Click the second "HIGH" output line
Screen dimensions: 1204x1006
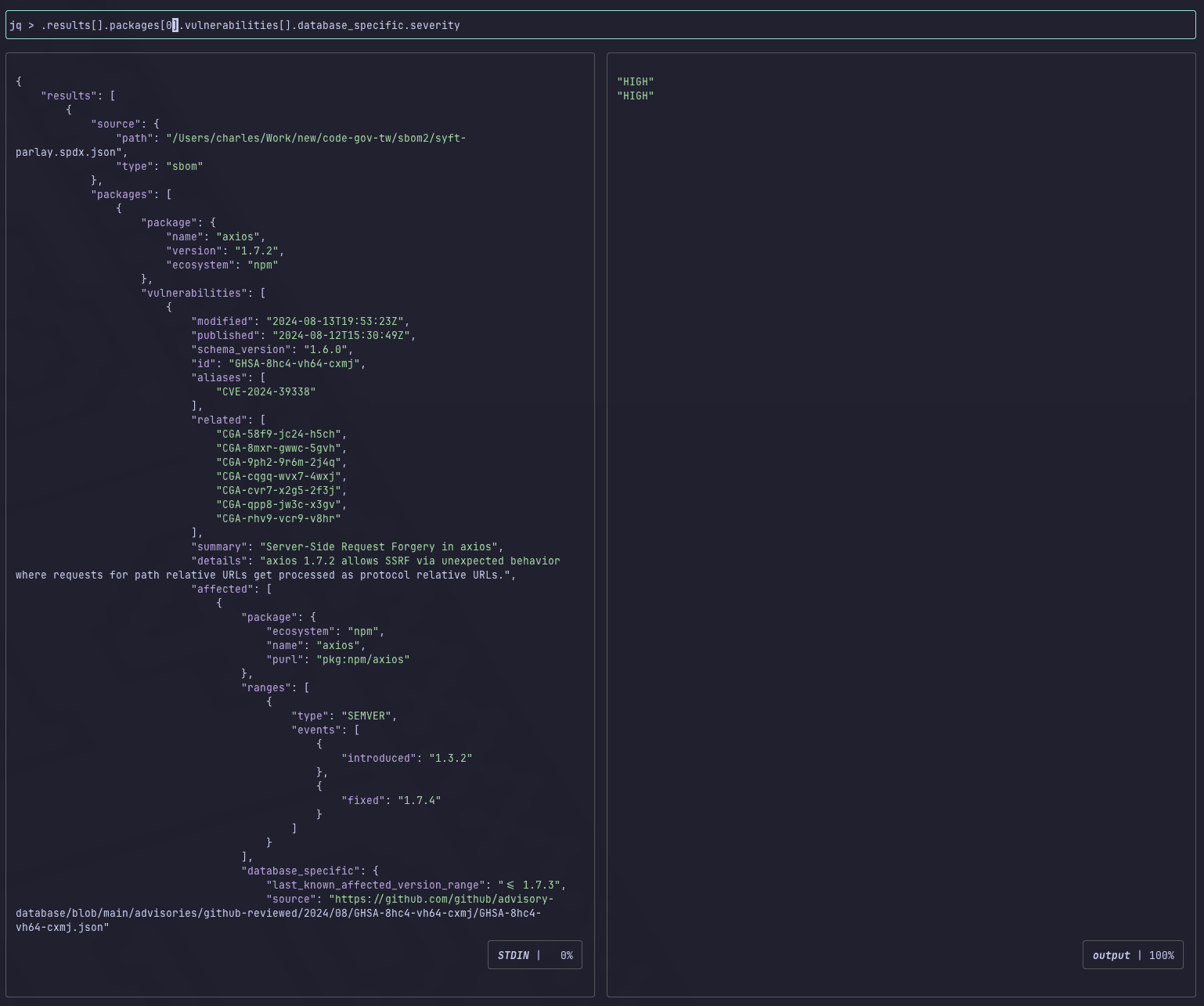636,96
